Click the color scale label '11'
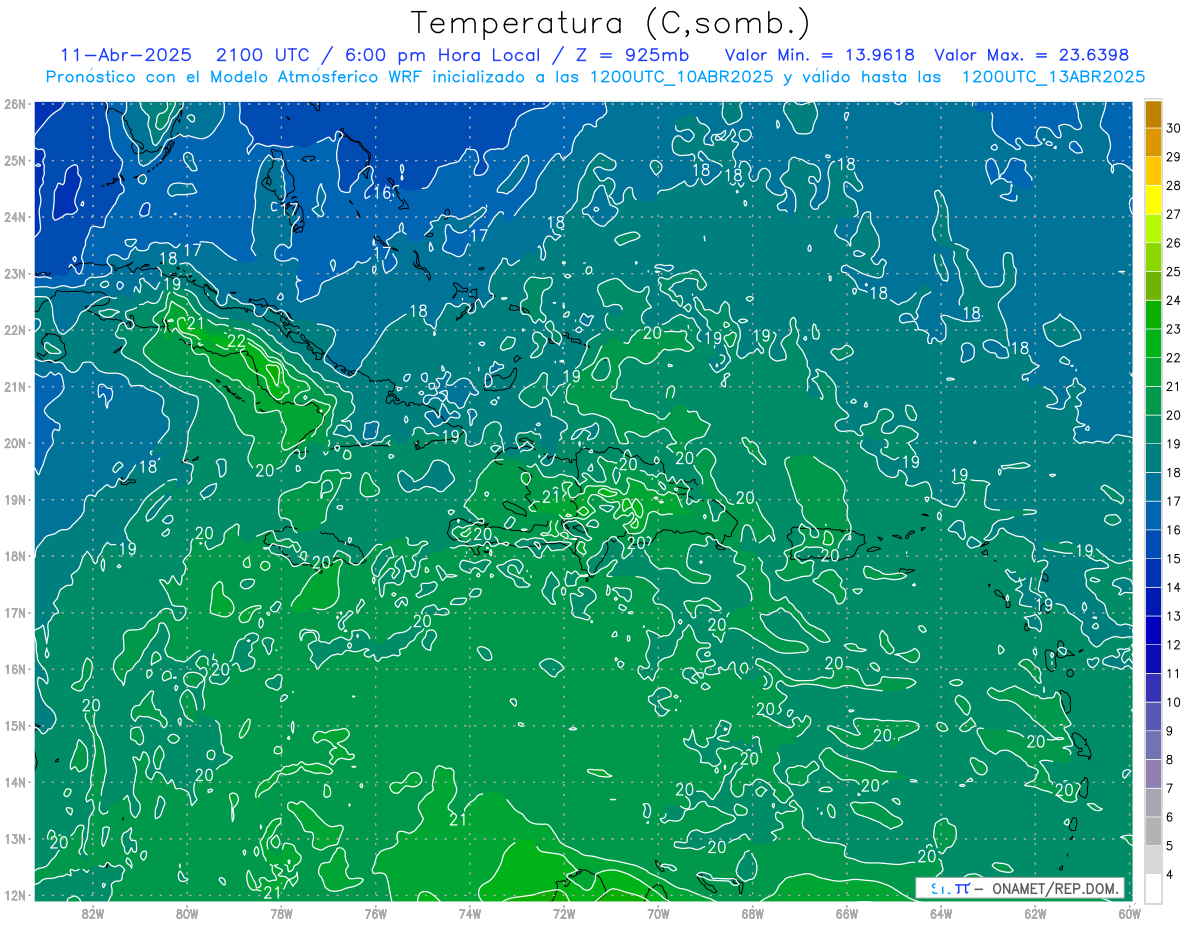1200x927 pixels. coord(1174,673)
